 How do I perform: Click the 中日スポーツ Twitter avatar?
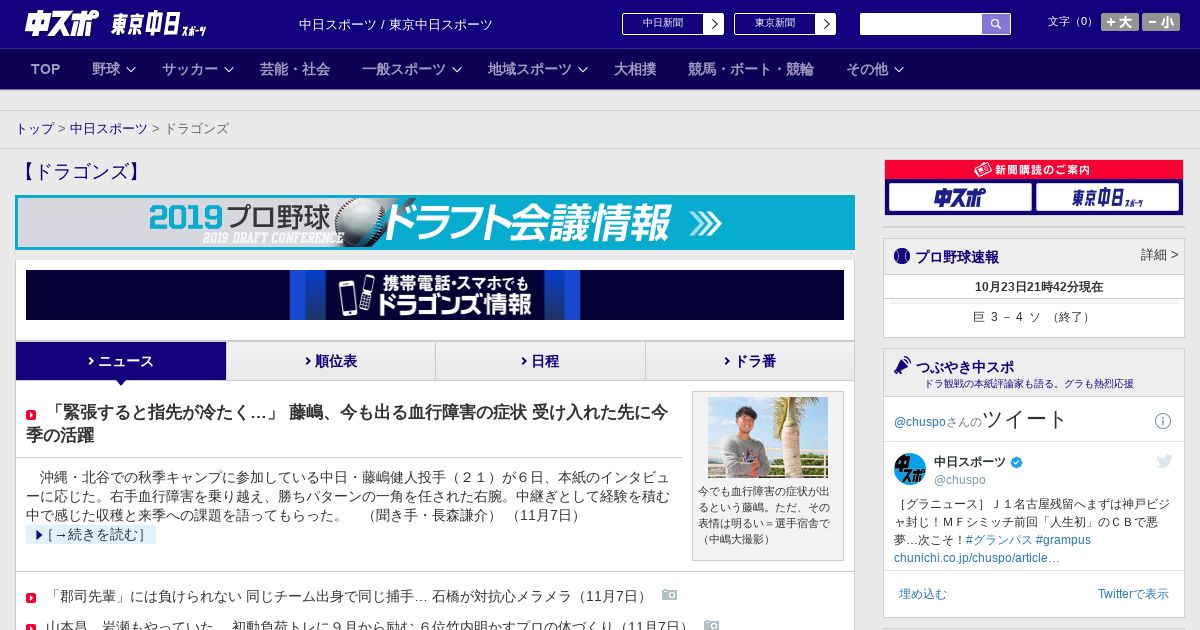[910, 469]
